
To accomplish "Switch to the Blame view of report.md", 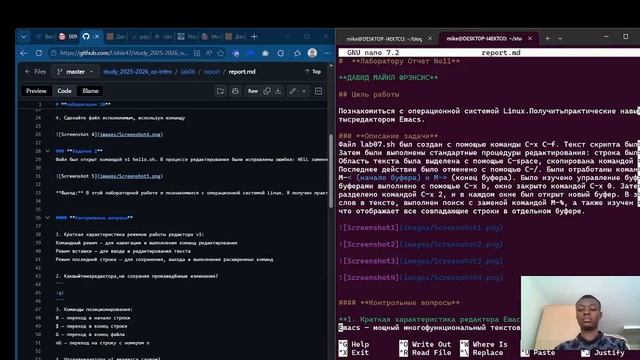I will (90, 91).
